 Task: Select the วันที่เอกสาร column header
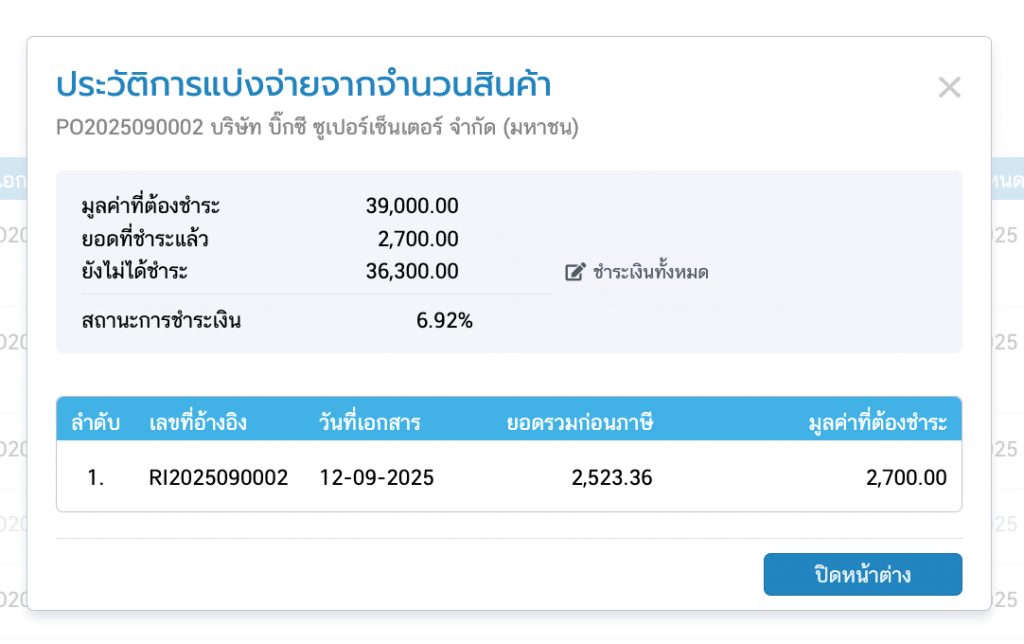click(370, 423)
